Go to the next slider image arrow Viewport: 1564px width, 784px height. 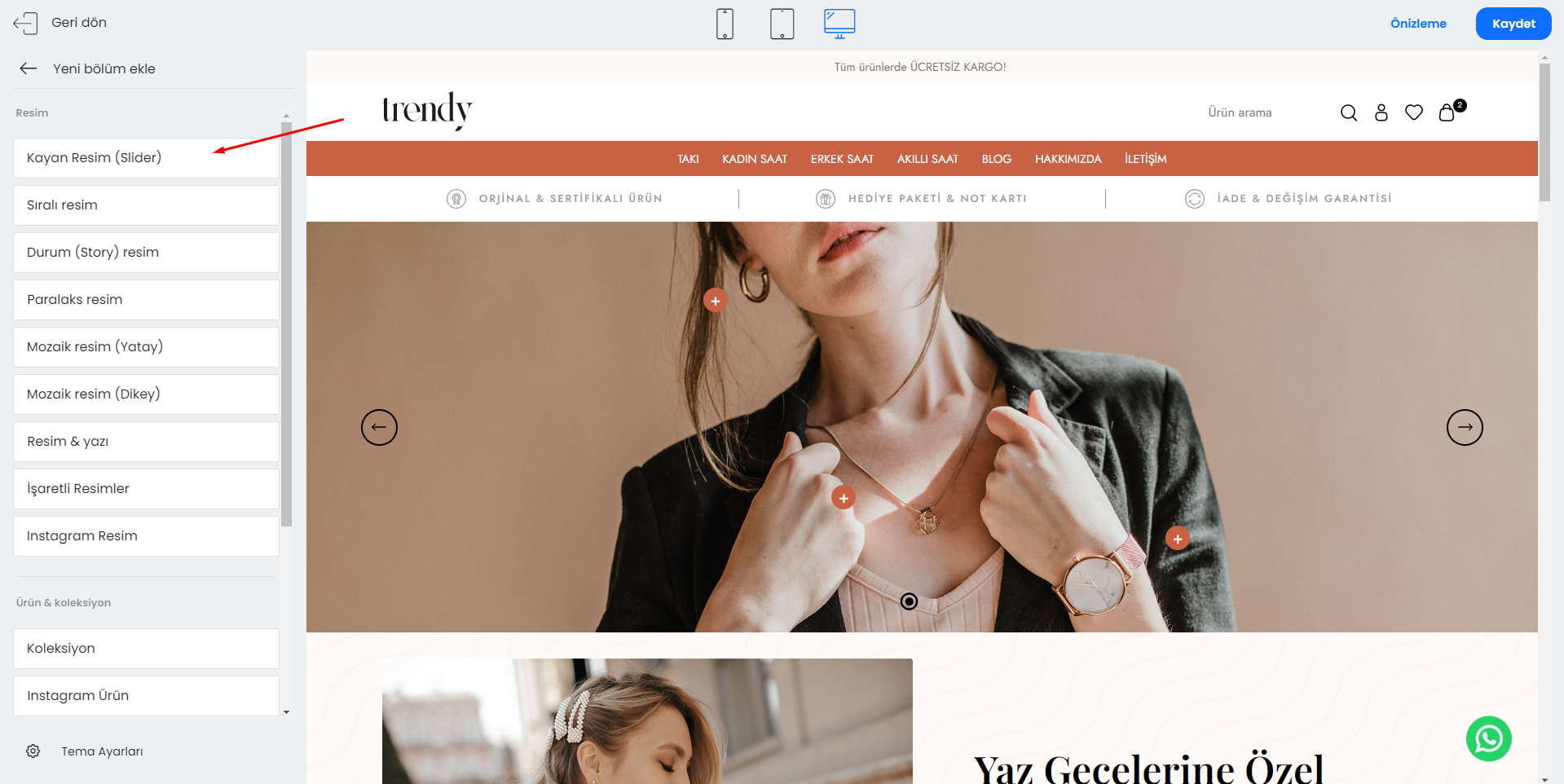point(1465,427)
